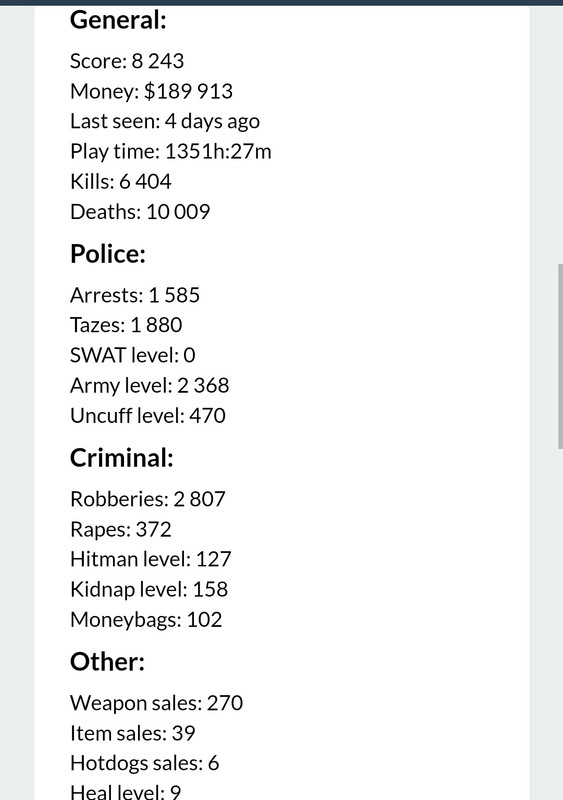Click the SWAT level 0 line
The height and width of the screenshot is (800, 563).
[x=133, y=355]
